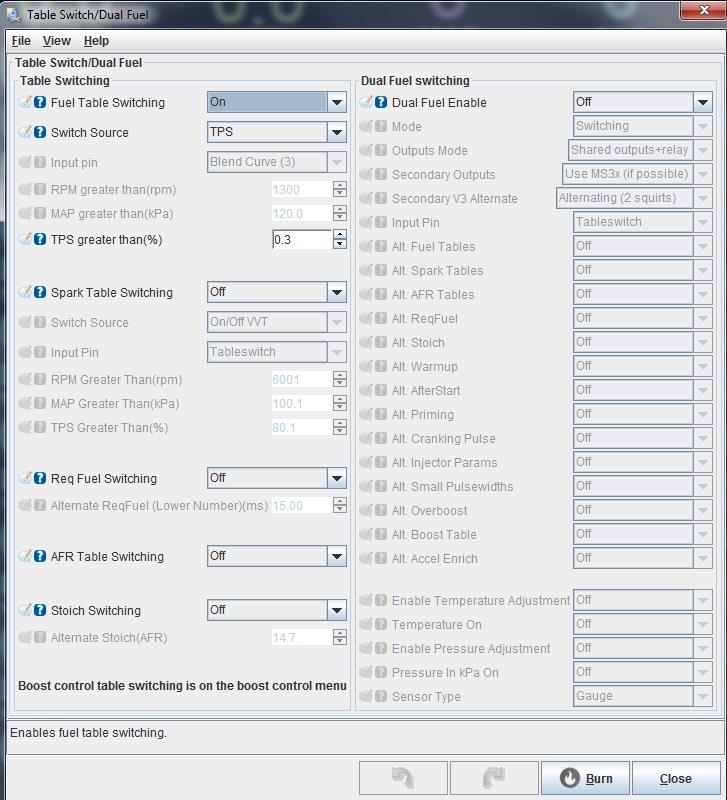This screenshot has height=800, width=727.
Task: Open the AFR Table Switching dropdown
Action: (277, 556)
